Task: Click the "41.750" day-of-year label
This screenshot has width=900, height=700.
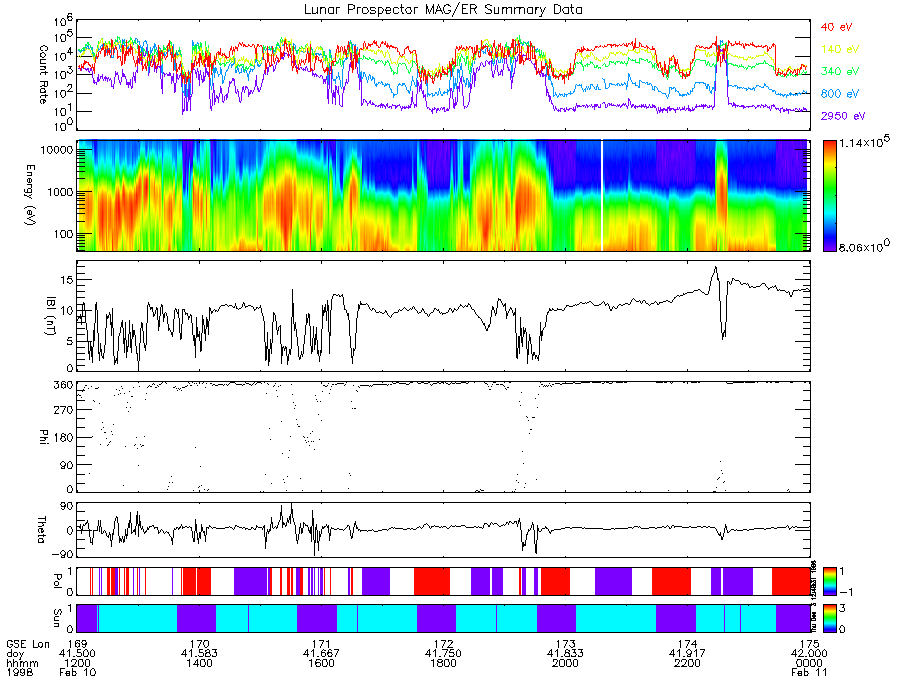Action: click(x=443, y=654)
